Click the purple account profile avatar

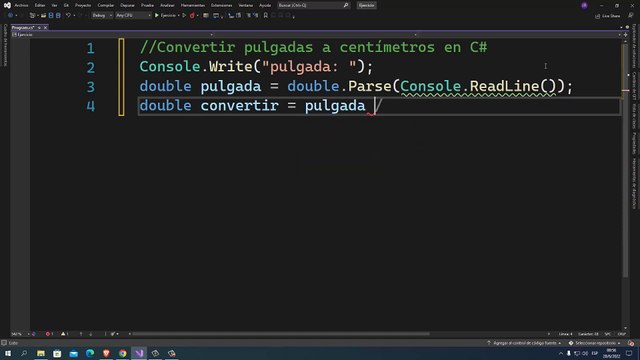coord(584,5)
